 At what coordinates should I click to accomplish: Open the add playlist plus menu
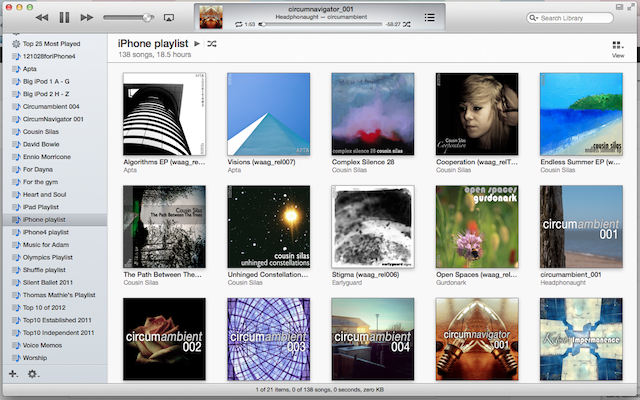coord(13,373)
